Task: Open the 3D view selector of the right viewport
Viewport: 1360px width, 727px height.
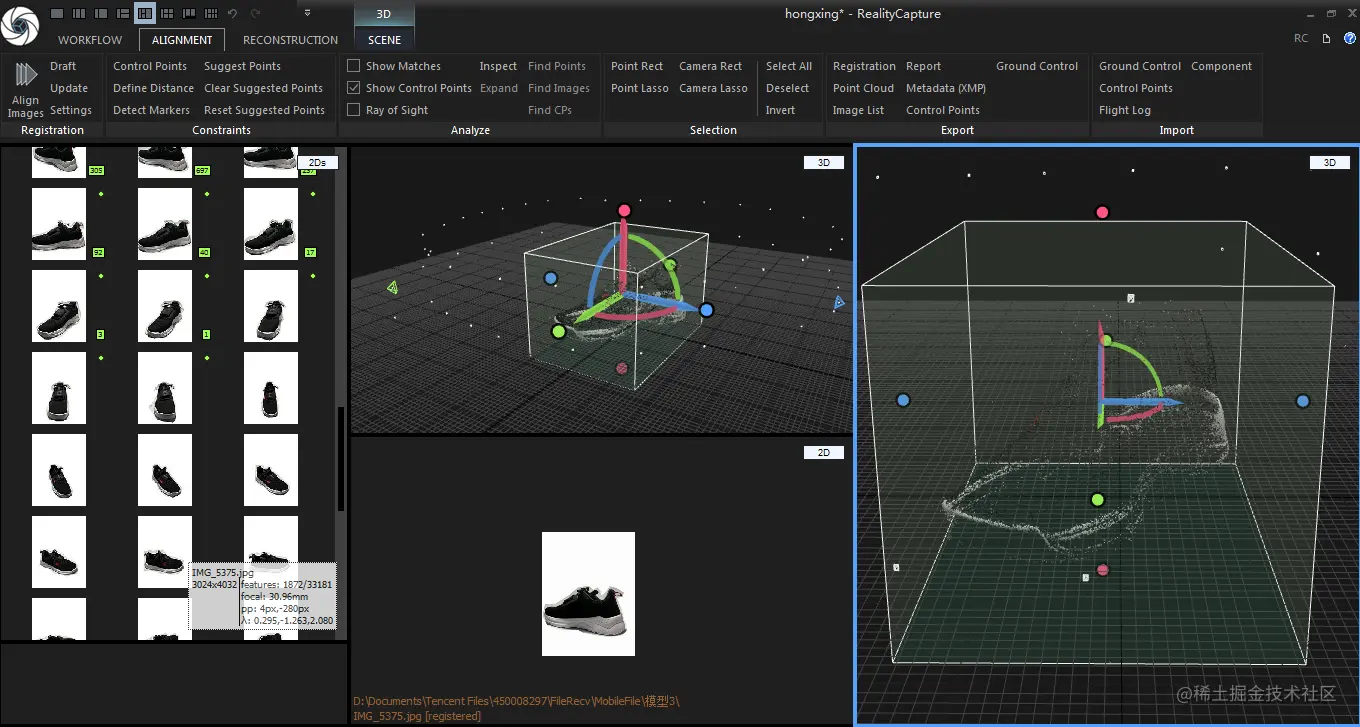Action: tap(1330, 162)
